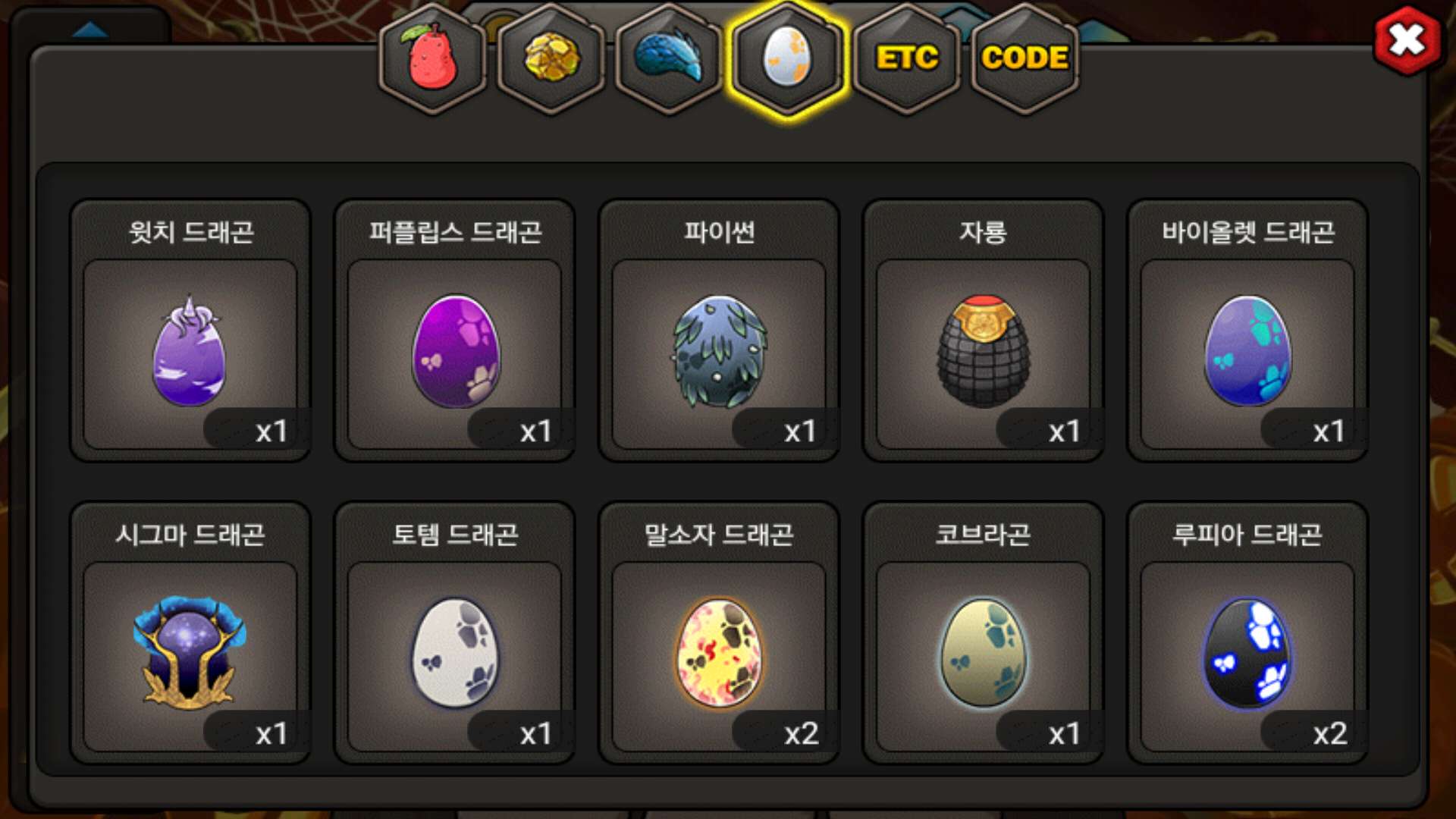
Task: Select the 시그마 드래곤 ornate egg
Action: [x=190, y=652]
